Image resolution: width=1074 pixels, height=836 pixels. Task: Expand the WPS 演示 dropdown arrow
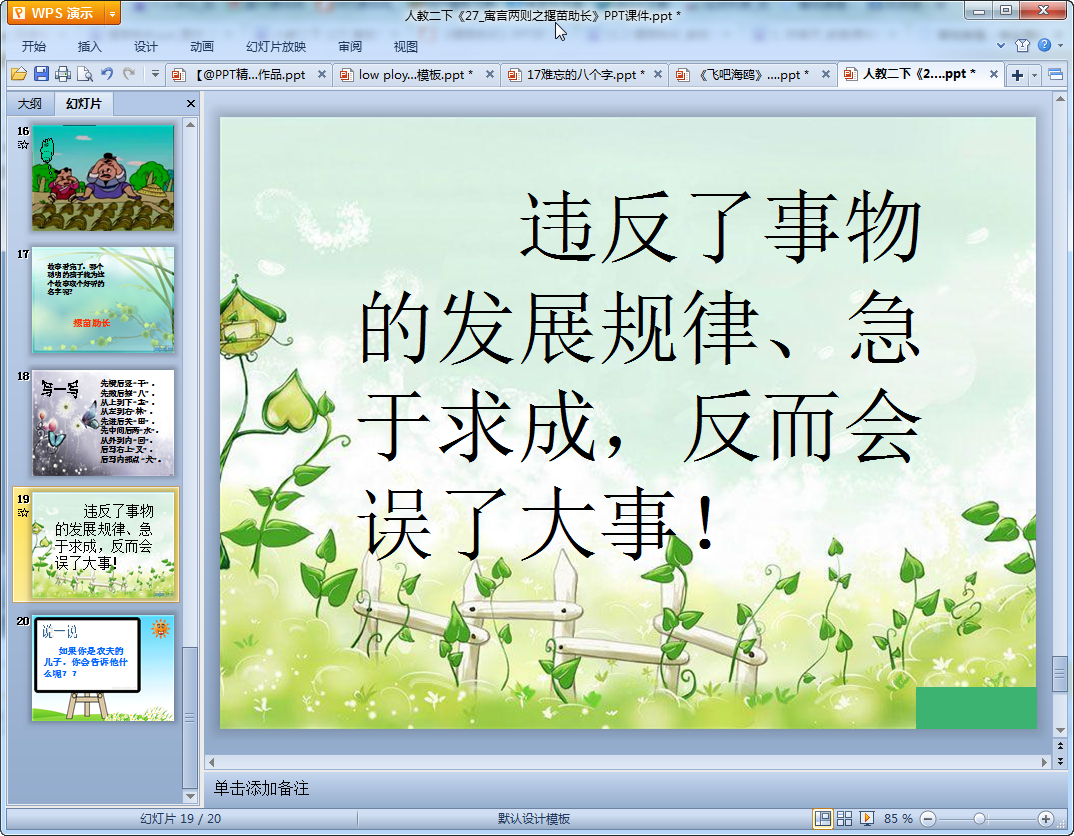(112, 14)
